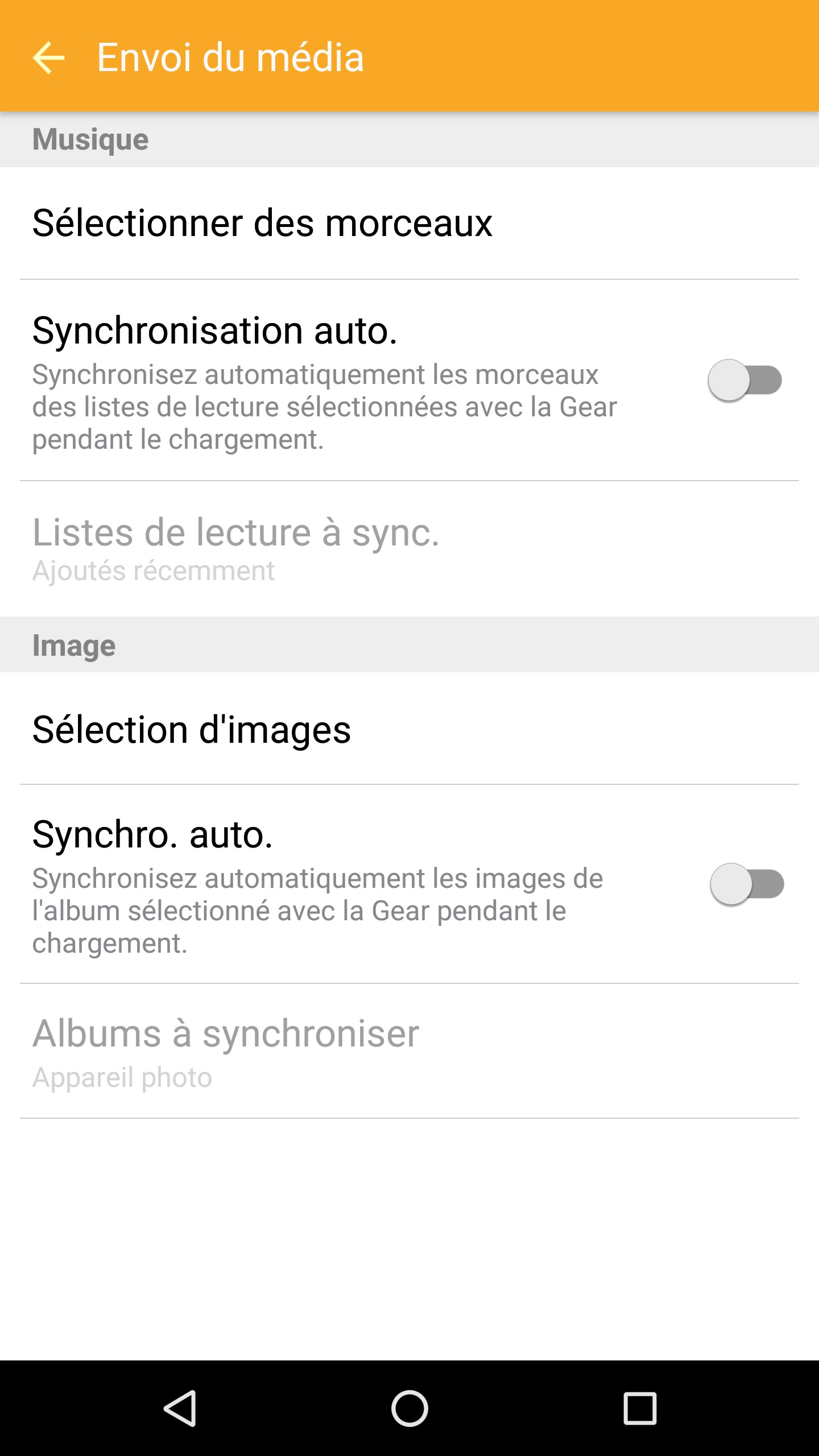Open Albums à synchroniser chooser
This screenshot has width=819, height=1456.
(x=226, y=1033)
